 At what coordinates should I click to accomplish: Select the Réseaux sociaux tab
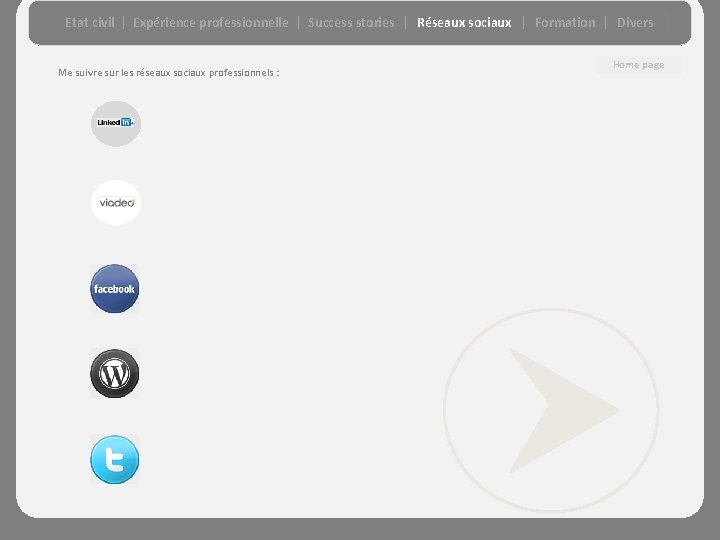pyautogui.click(x=464, y=22)
